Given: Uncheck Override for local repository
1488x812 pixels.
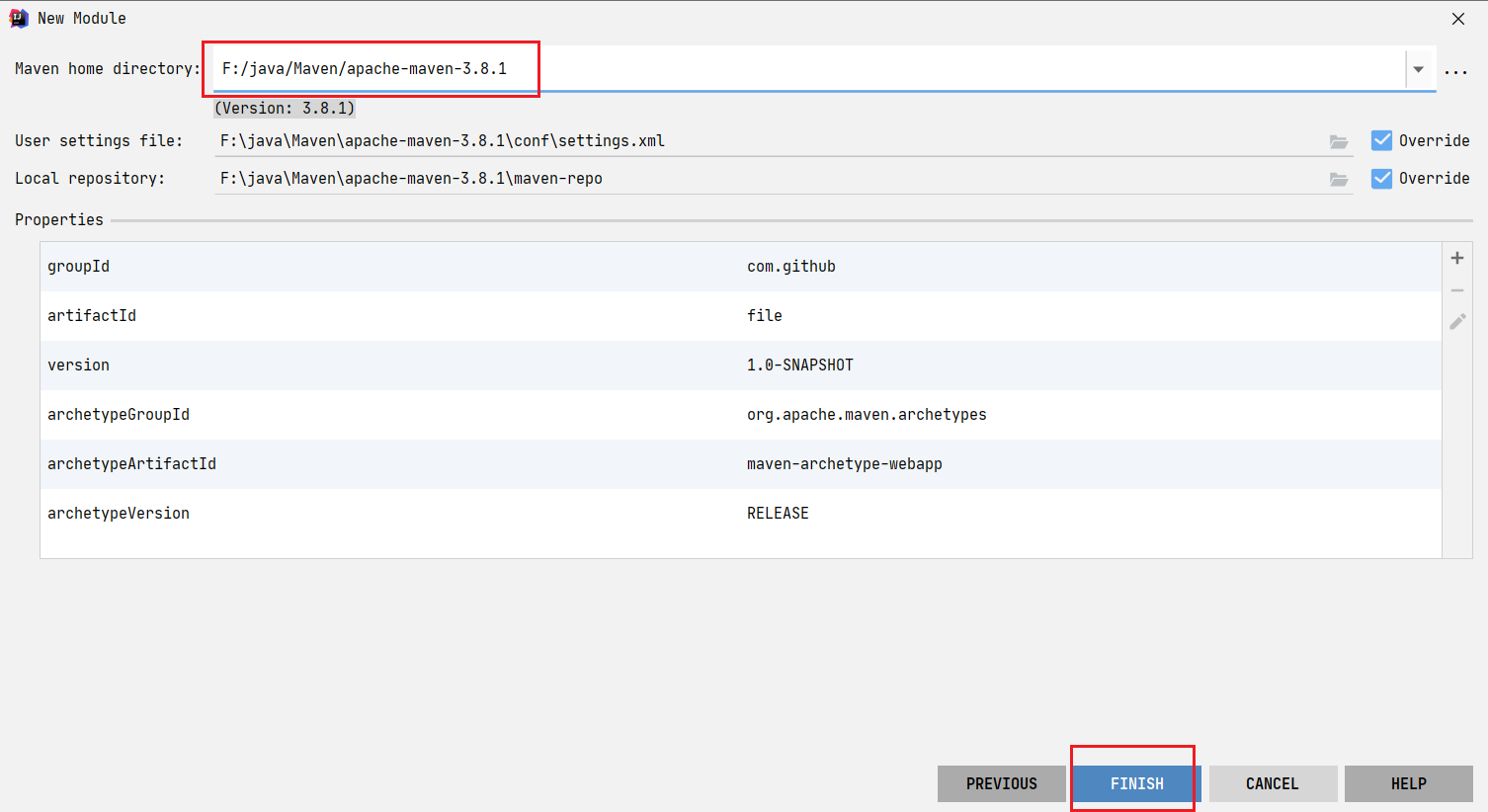Looking at the screenshot, I should tap(1381, 178).
